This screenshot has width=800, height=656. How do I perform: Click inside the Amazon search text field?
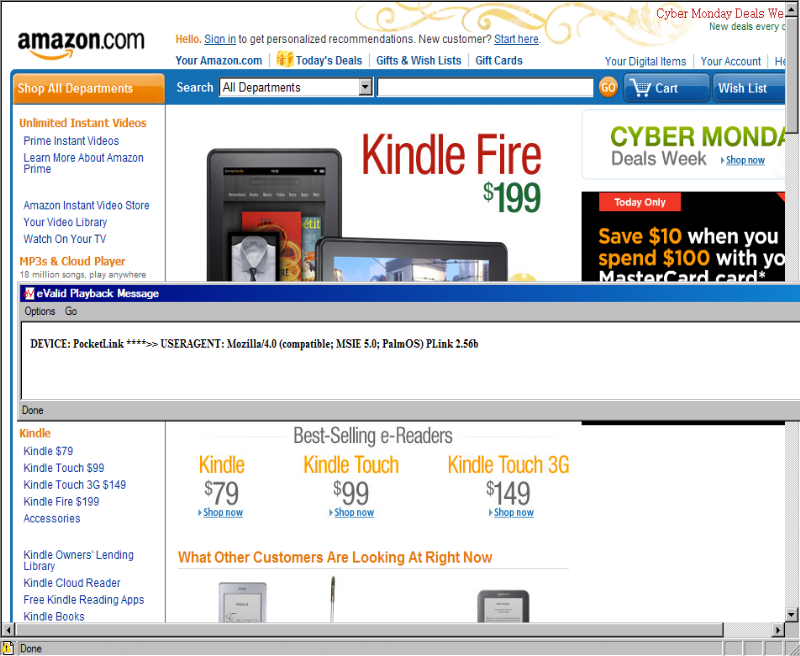coord(485,87)
